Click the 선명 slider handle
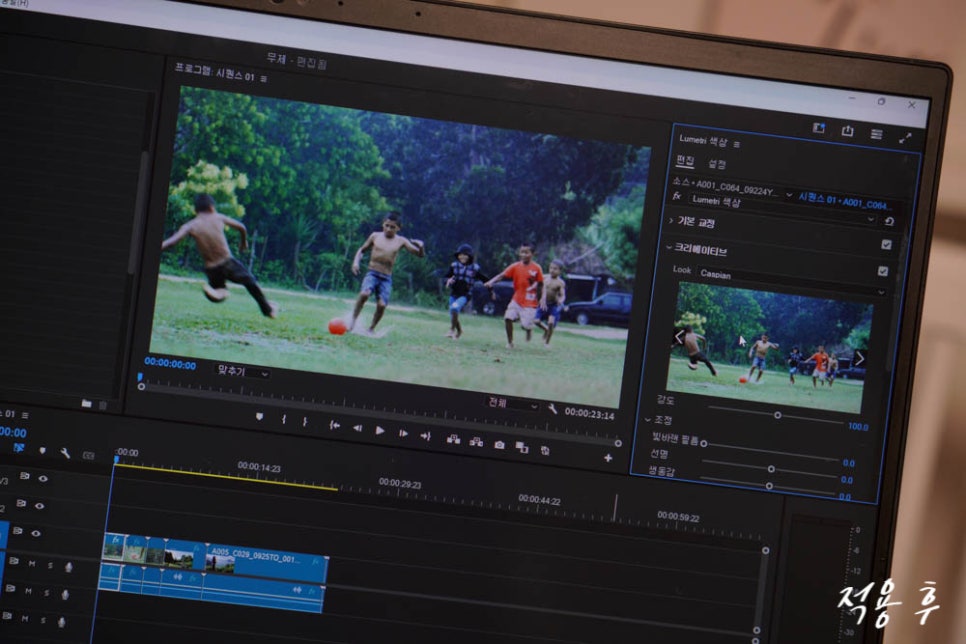966x644 pixels. 771,469
